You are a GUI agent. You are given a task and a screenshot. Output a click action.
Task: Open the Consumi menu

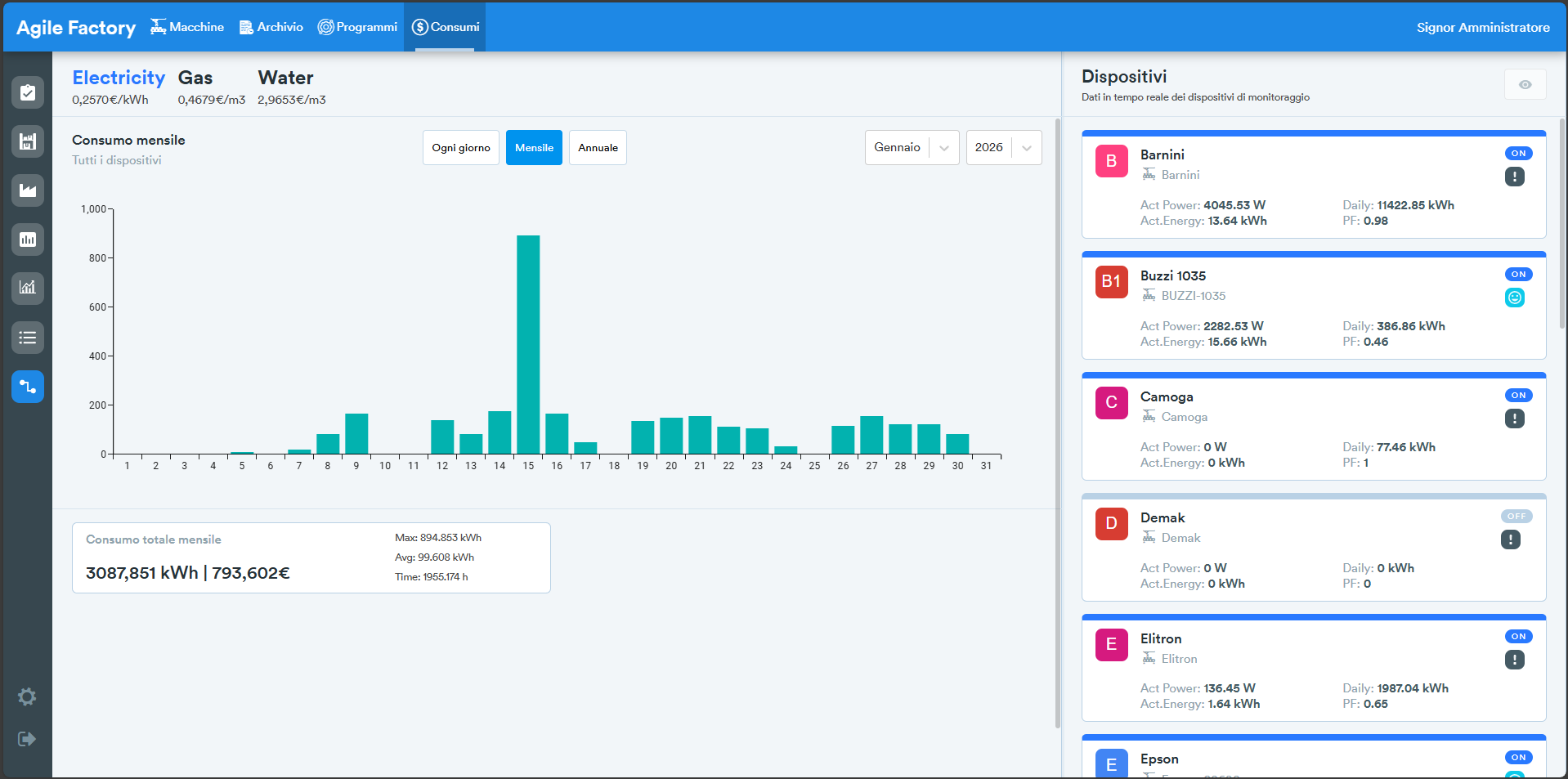[446, 27]
